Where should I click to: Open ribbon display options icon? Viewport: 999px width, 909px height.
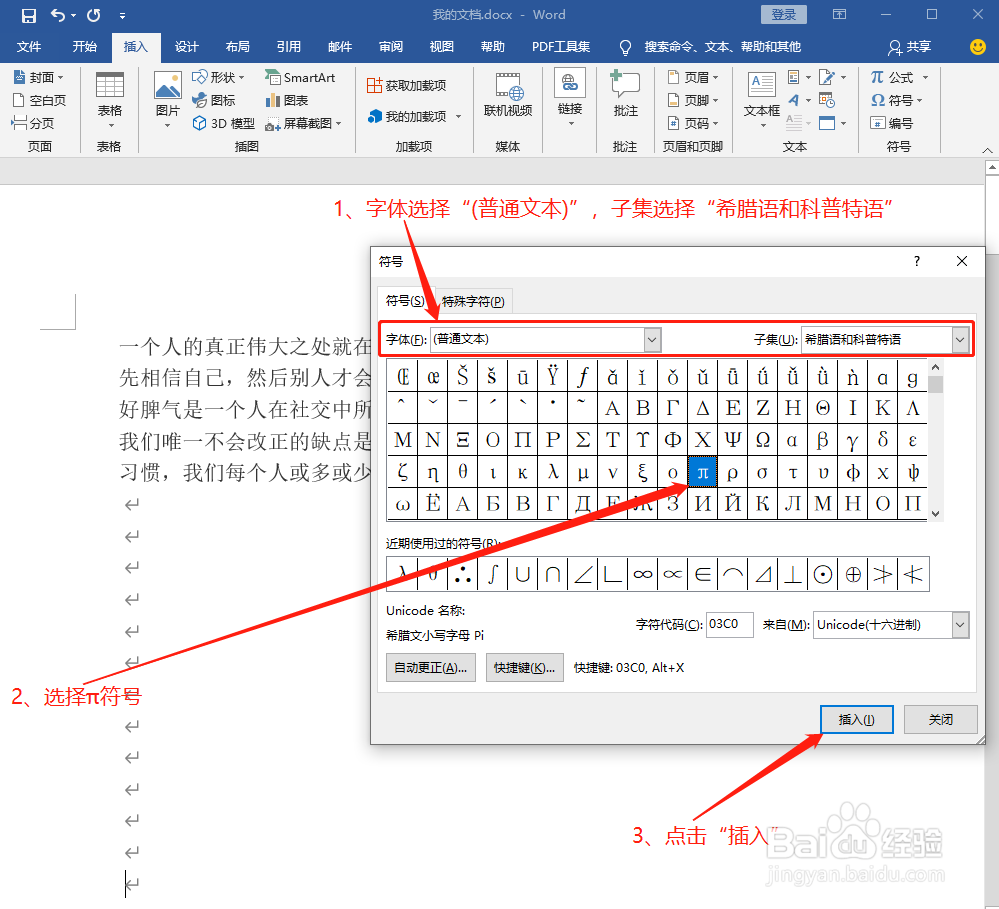[840, 15]
